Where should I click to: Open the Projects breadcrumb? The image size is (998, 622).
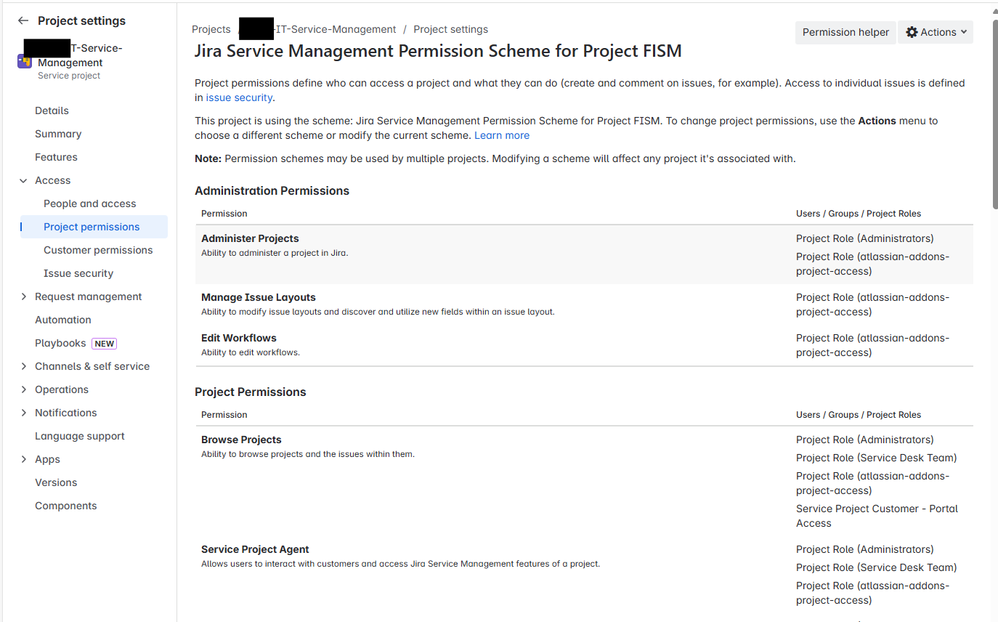click(210, 29)
